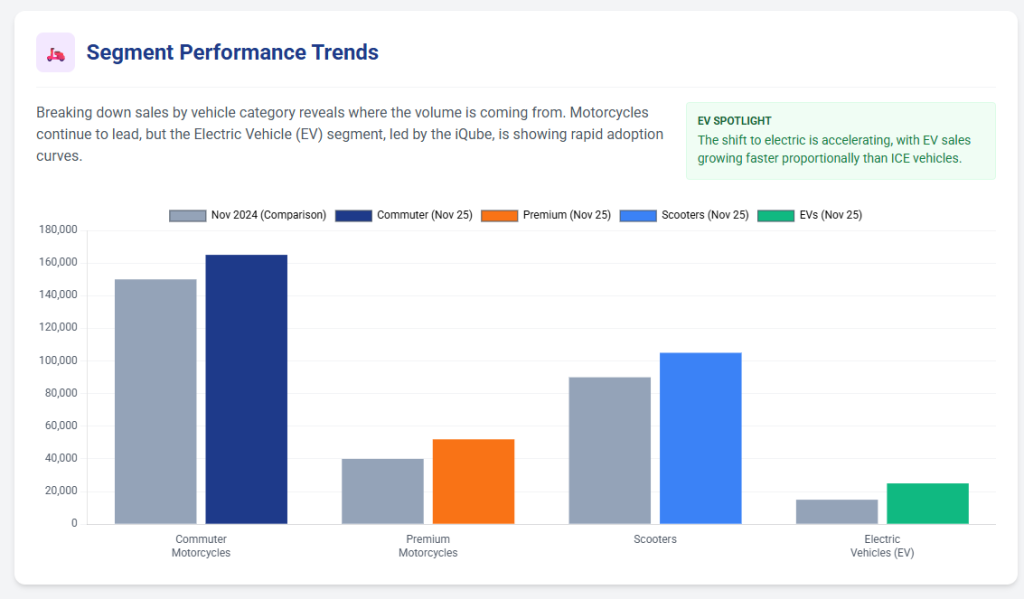
Task: Click the gray Nov 2024 Commuter Motorcycles bar
Action: [155, 401]
